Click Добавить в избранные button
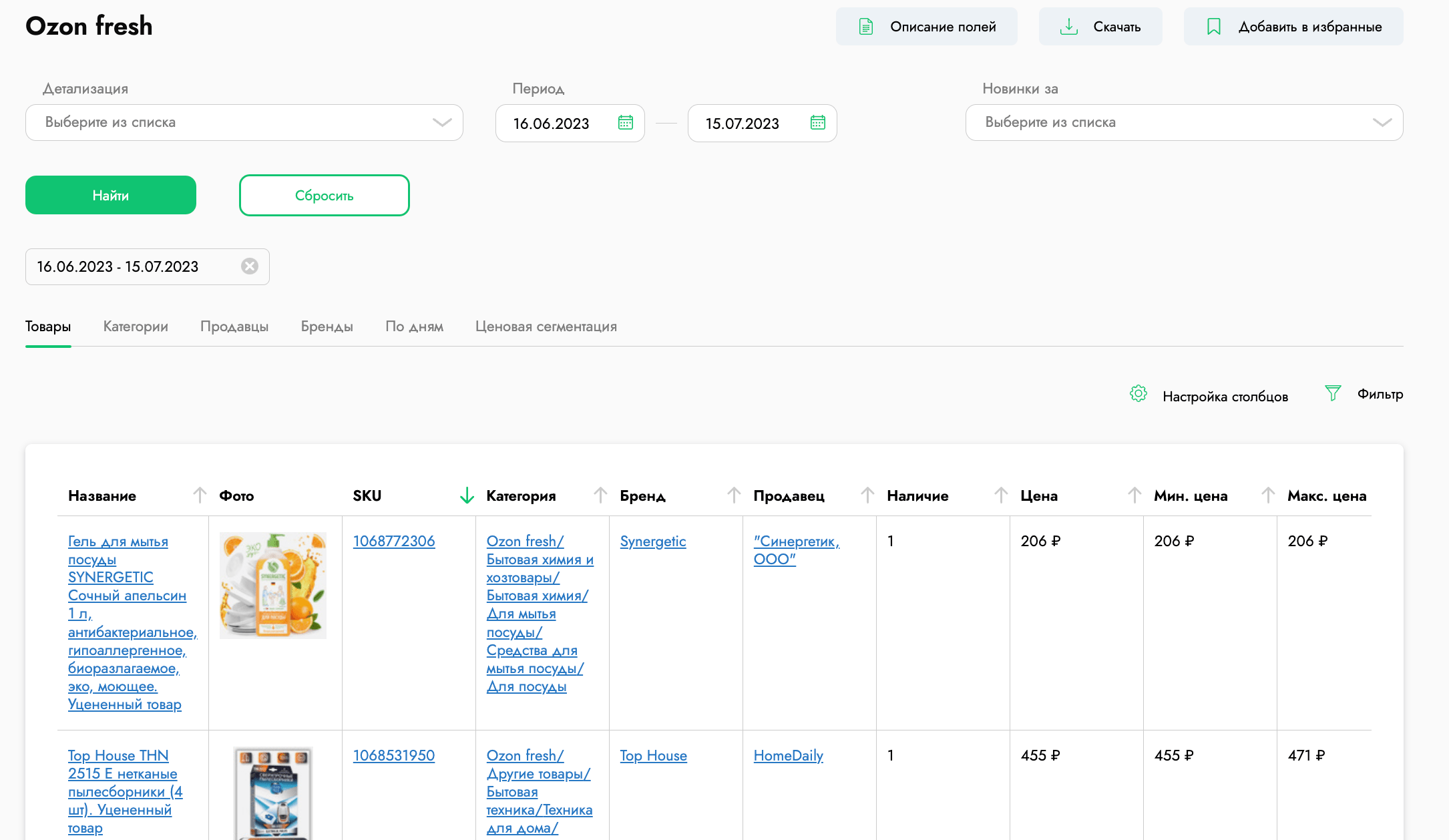Screen dimensions: 1449x840 [1293, 27]
